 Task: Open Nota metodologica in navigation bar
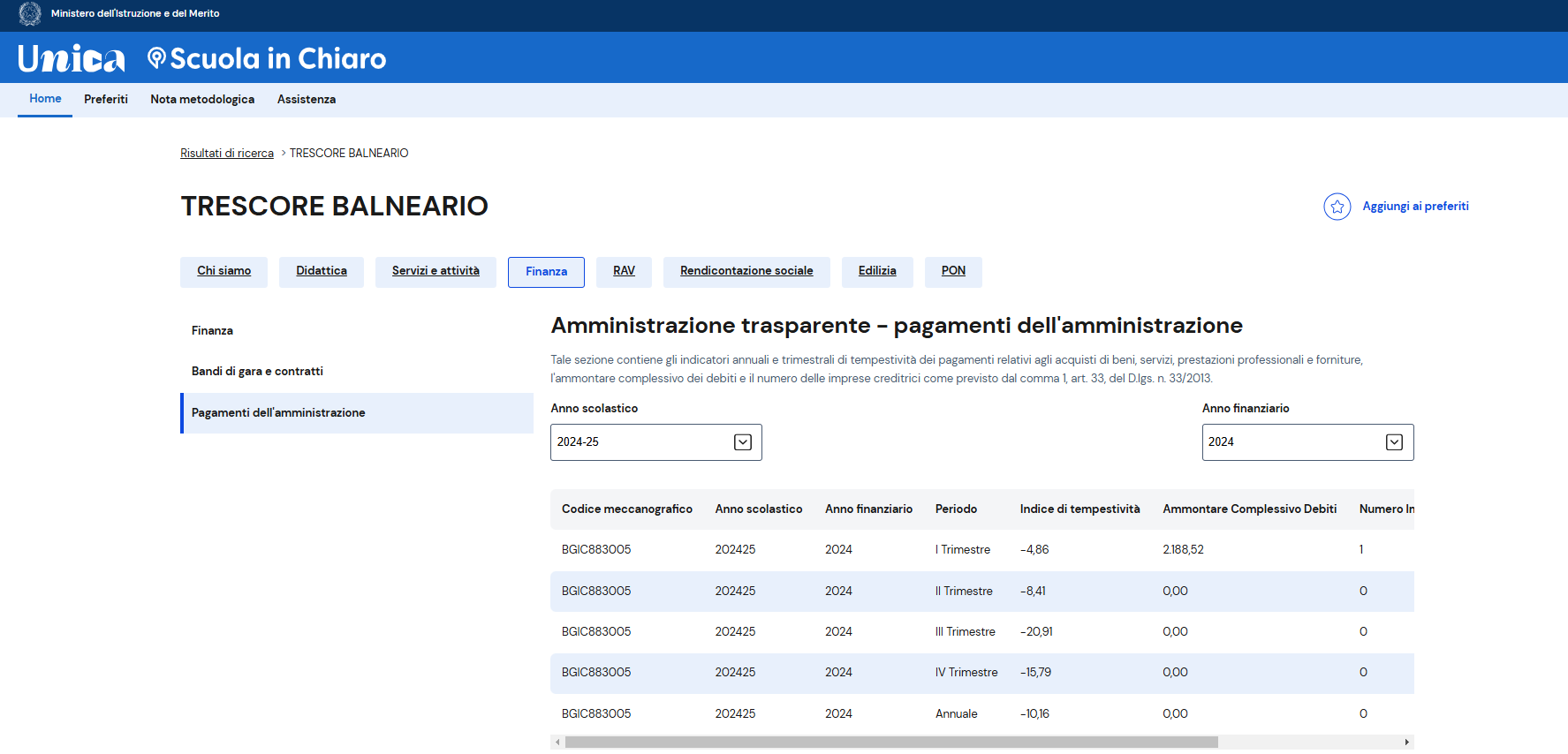202,100
